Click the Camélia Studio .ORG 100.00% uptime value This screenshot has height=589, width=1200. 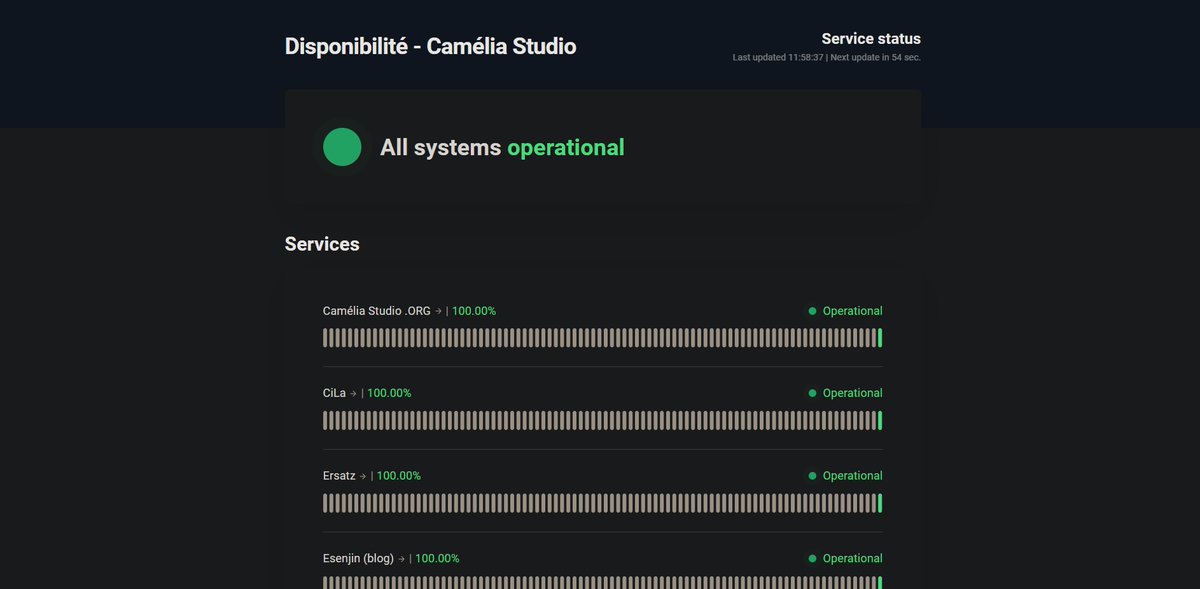pos(474,311)
